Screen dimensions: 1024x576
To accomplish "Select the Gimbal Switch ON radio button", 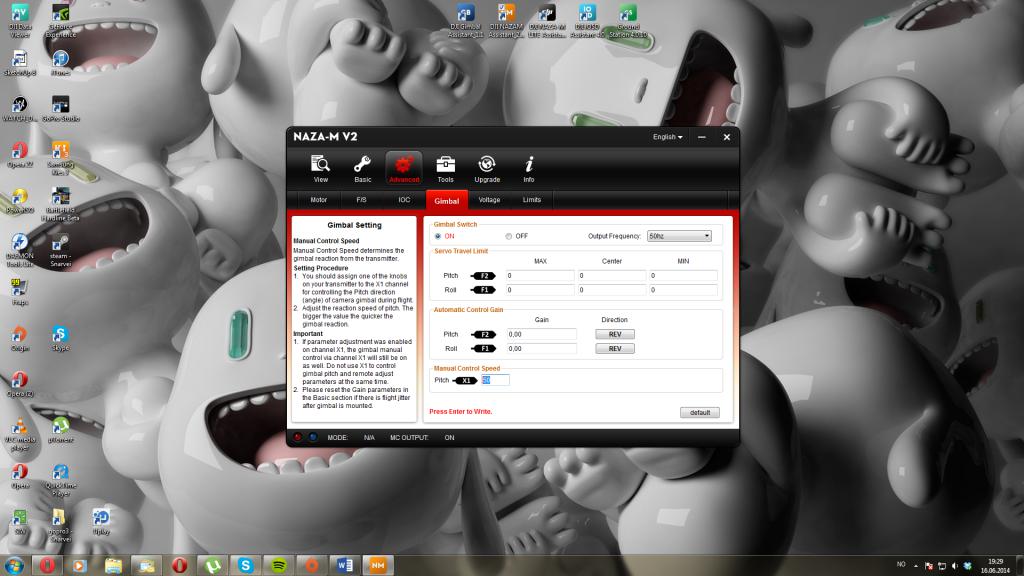I will pyautogui.click(x=437, y=236).
